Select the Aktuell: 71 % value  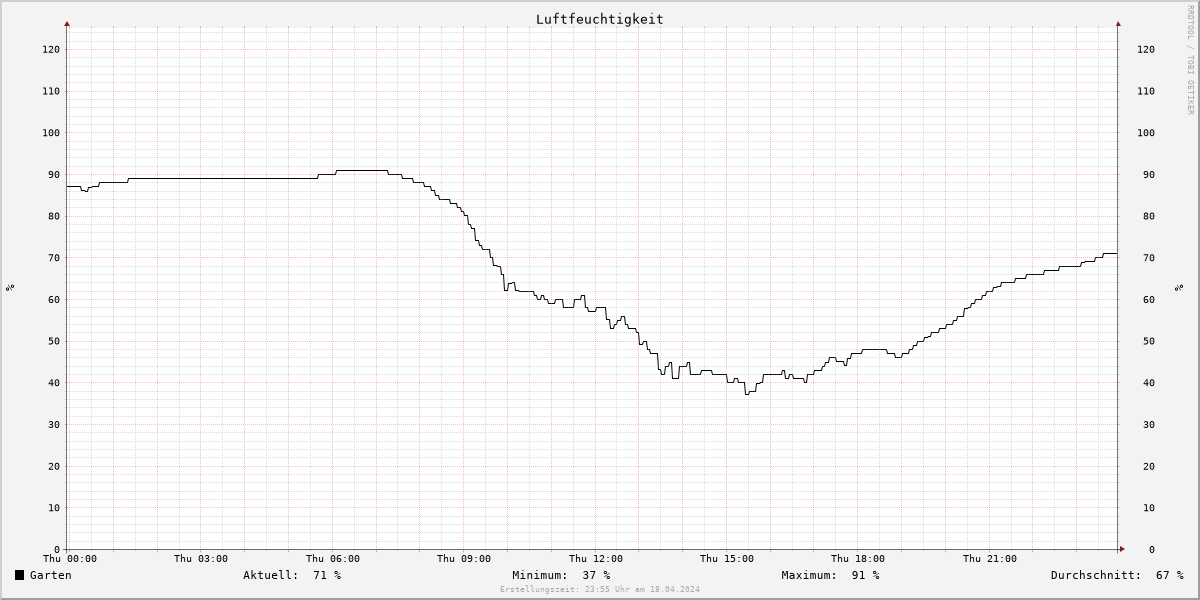292,575
